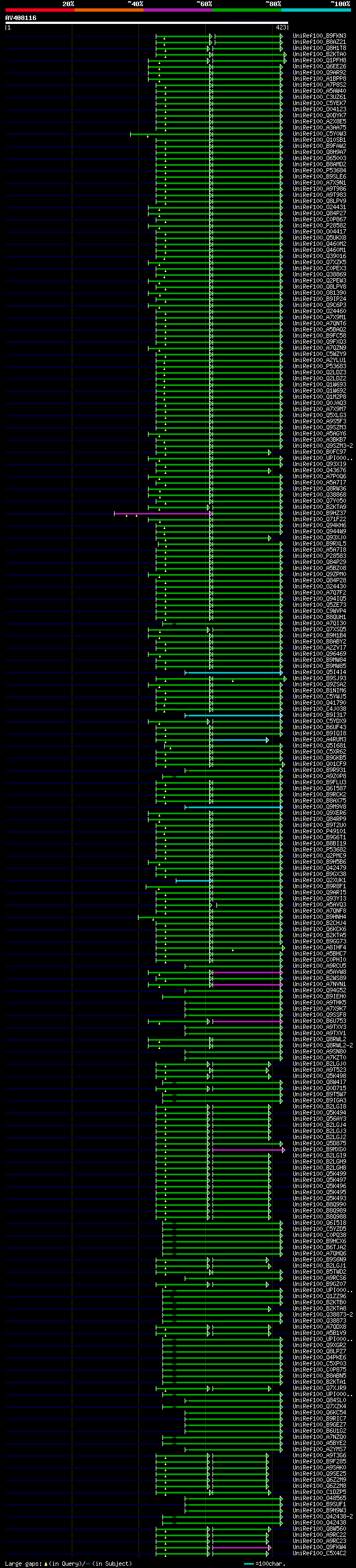Select the UniRef100_A1BPP8 entry

tap(319, 78)
